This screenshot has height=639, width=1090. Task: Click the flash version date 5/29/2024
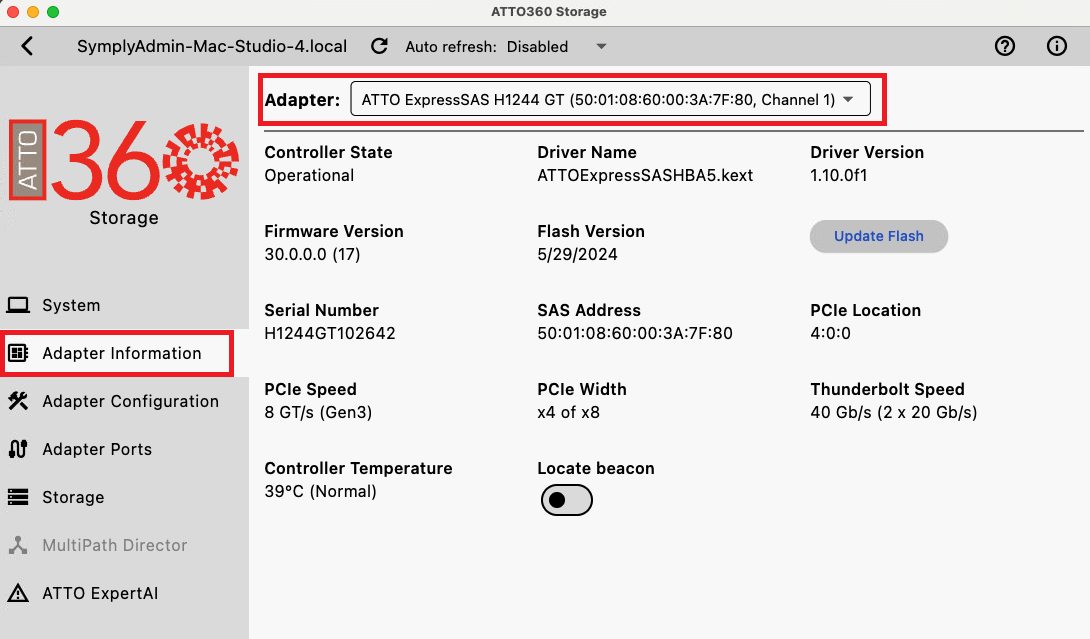577,254
